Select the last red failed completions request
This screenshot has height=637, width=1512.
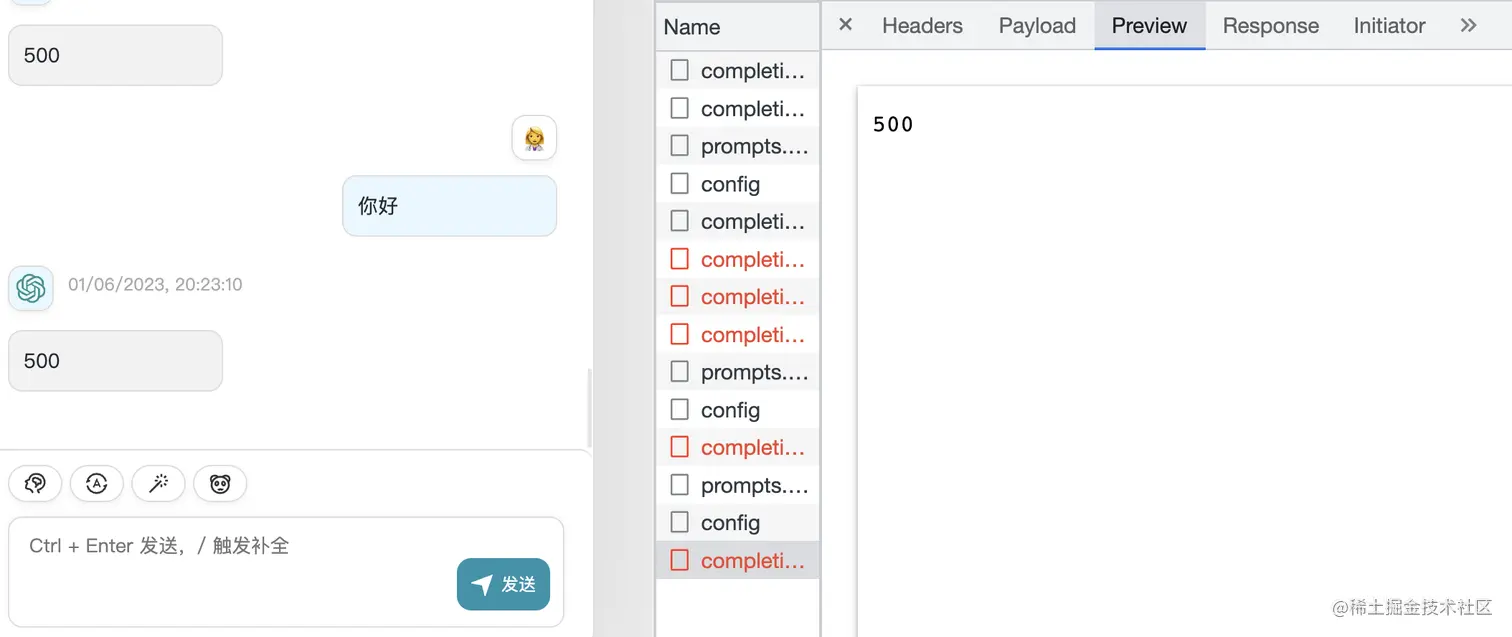coord(738,561)
